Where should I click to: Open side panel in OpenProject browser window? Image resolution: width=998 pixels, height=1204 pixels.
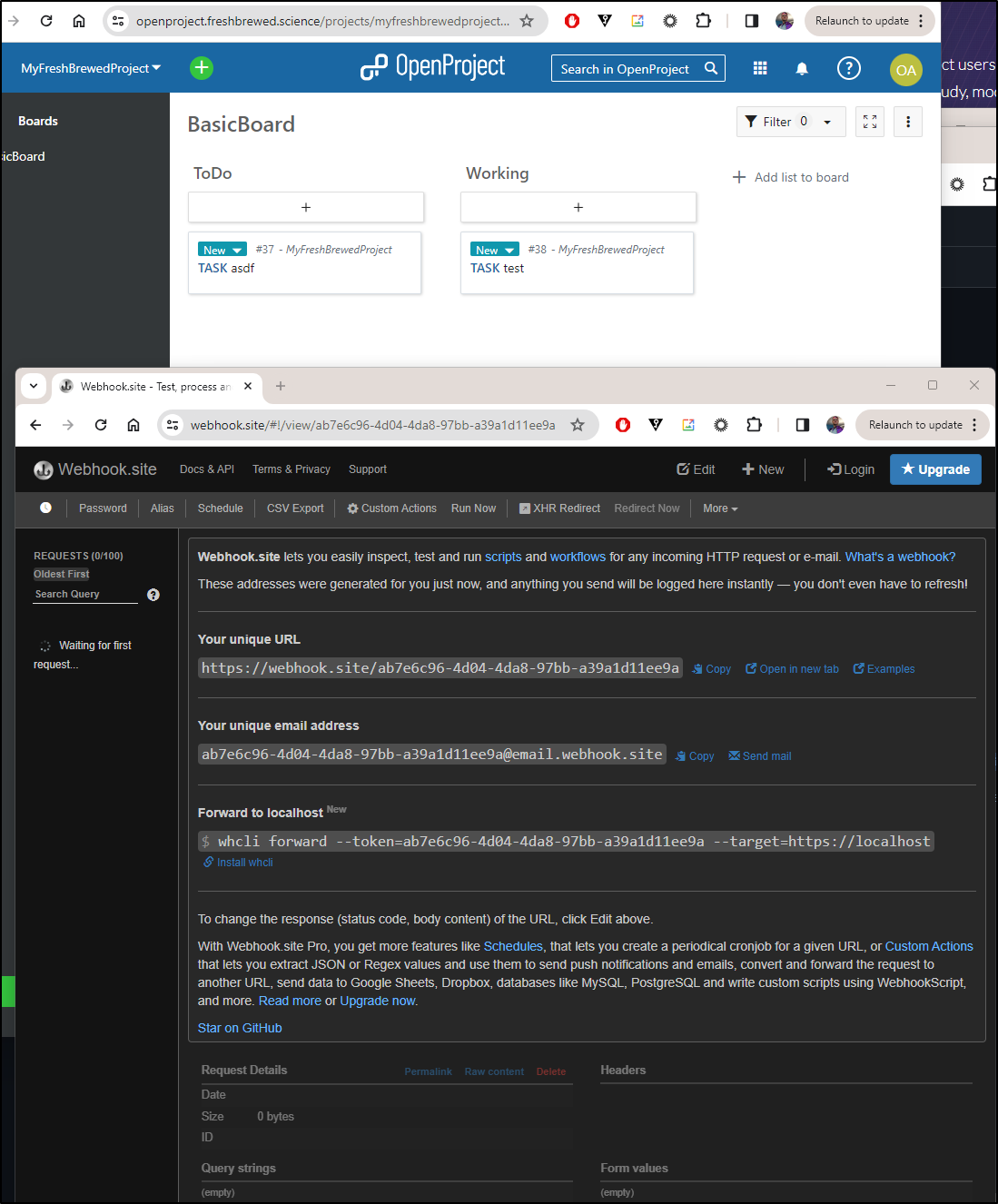click(752, 21)
